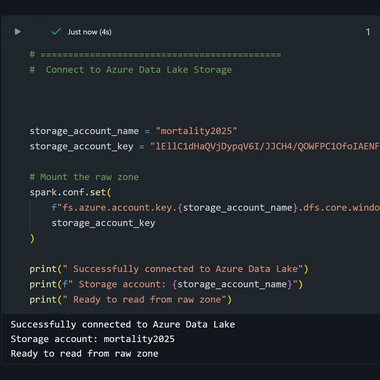Click the indented storage_account_key argument line
Screen dimensions: 380x380
click(x=103, y=223)
